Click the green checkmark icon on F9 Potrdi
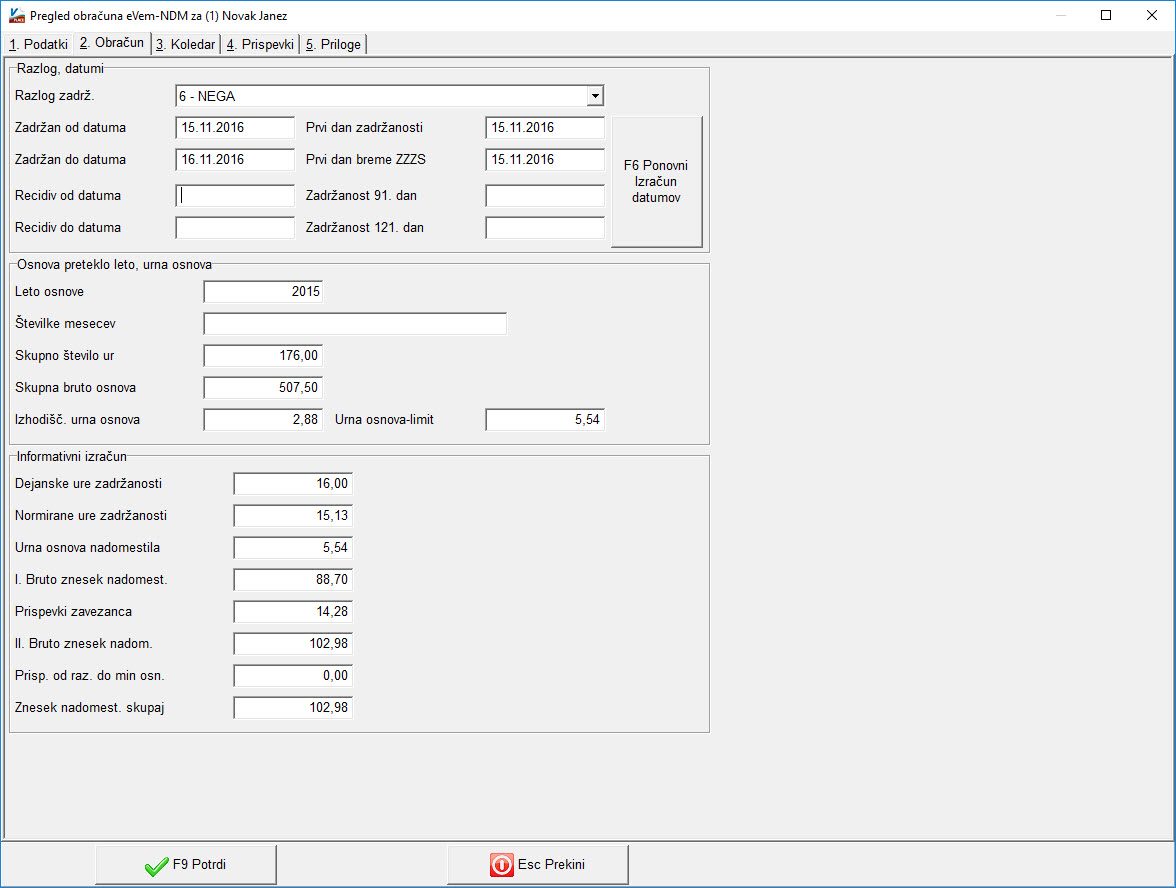 point(156,866)
